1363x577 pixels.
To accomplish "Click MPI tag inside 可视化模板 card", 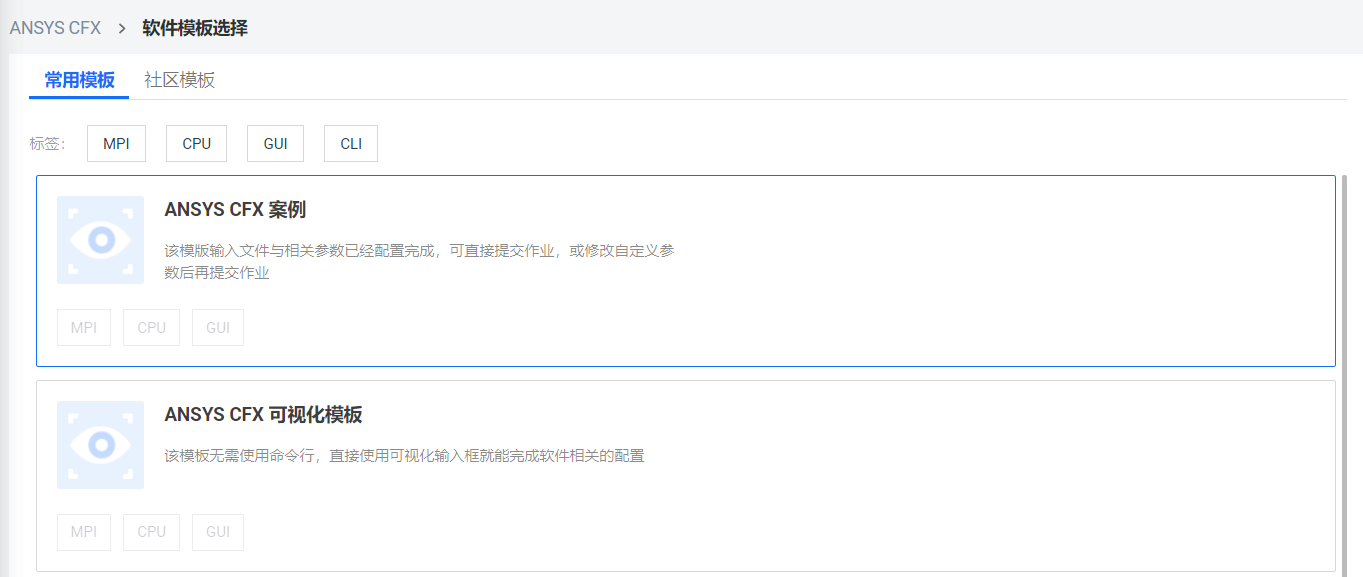I will coord(84,532).
